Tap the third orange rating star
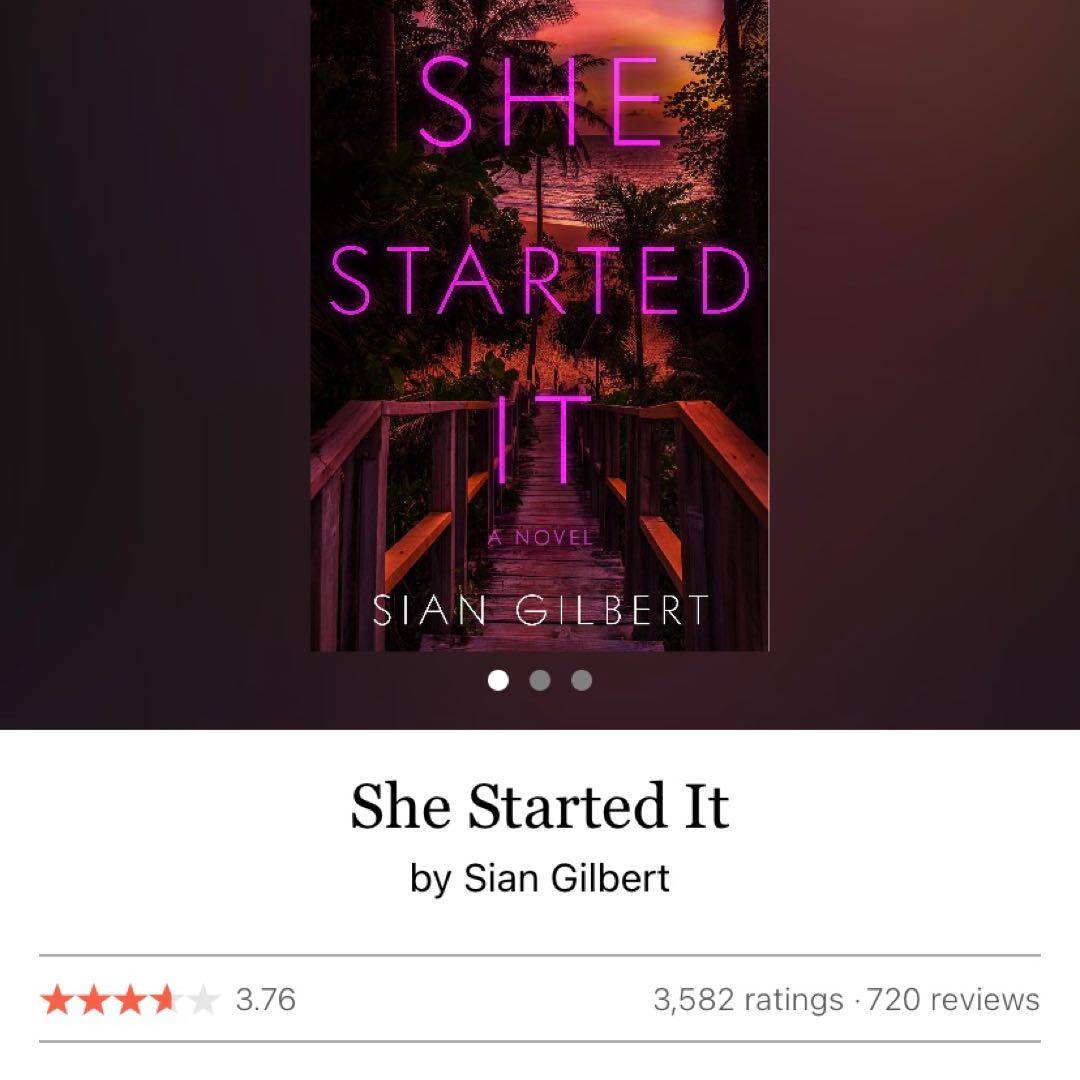This screenshot has height=1080, width=1080. (x=130, y=999)
